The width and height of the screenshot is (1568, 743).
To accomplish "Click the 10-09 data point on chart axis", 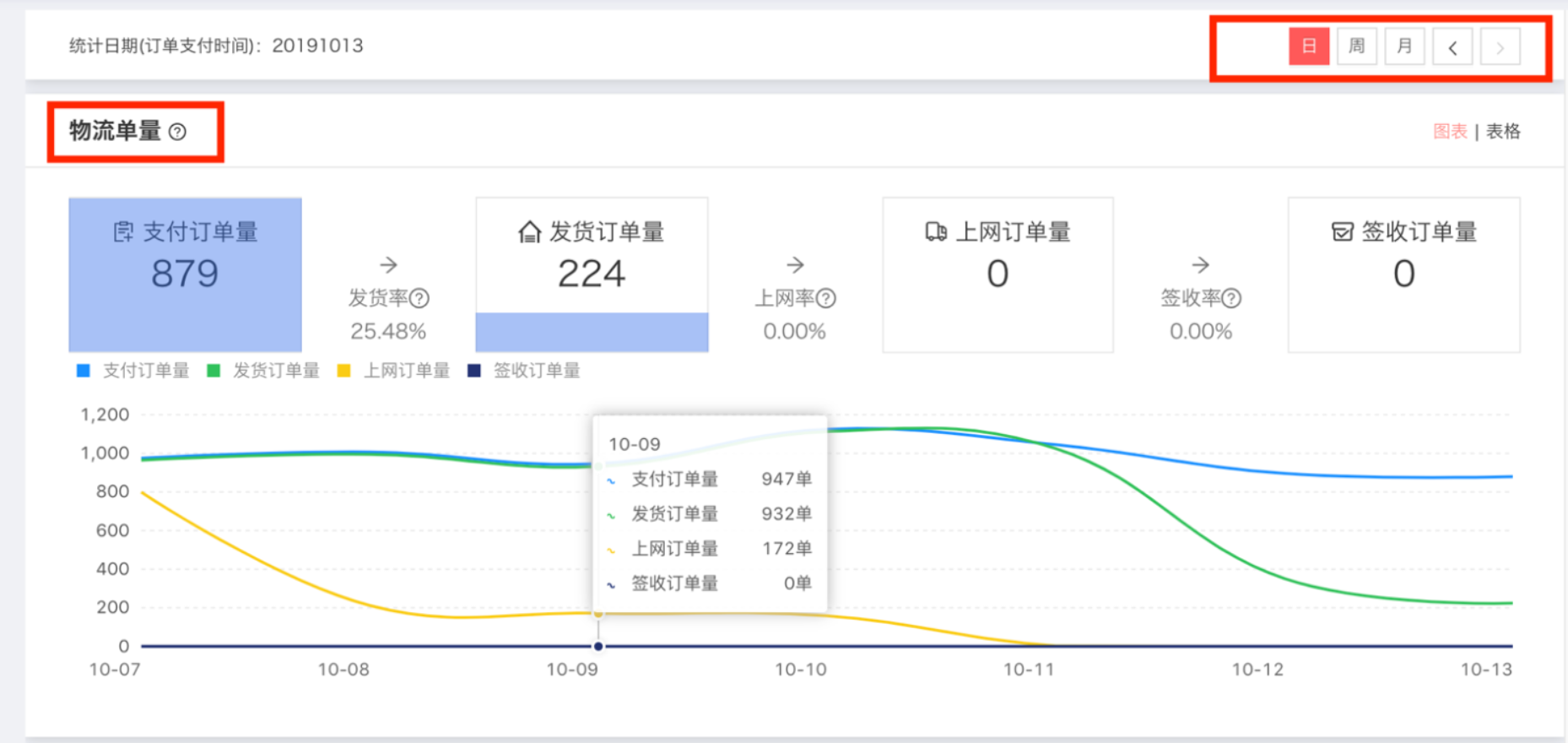I will click(x=598, y=647).
